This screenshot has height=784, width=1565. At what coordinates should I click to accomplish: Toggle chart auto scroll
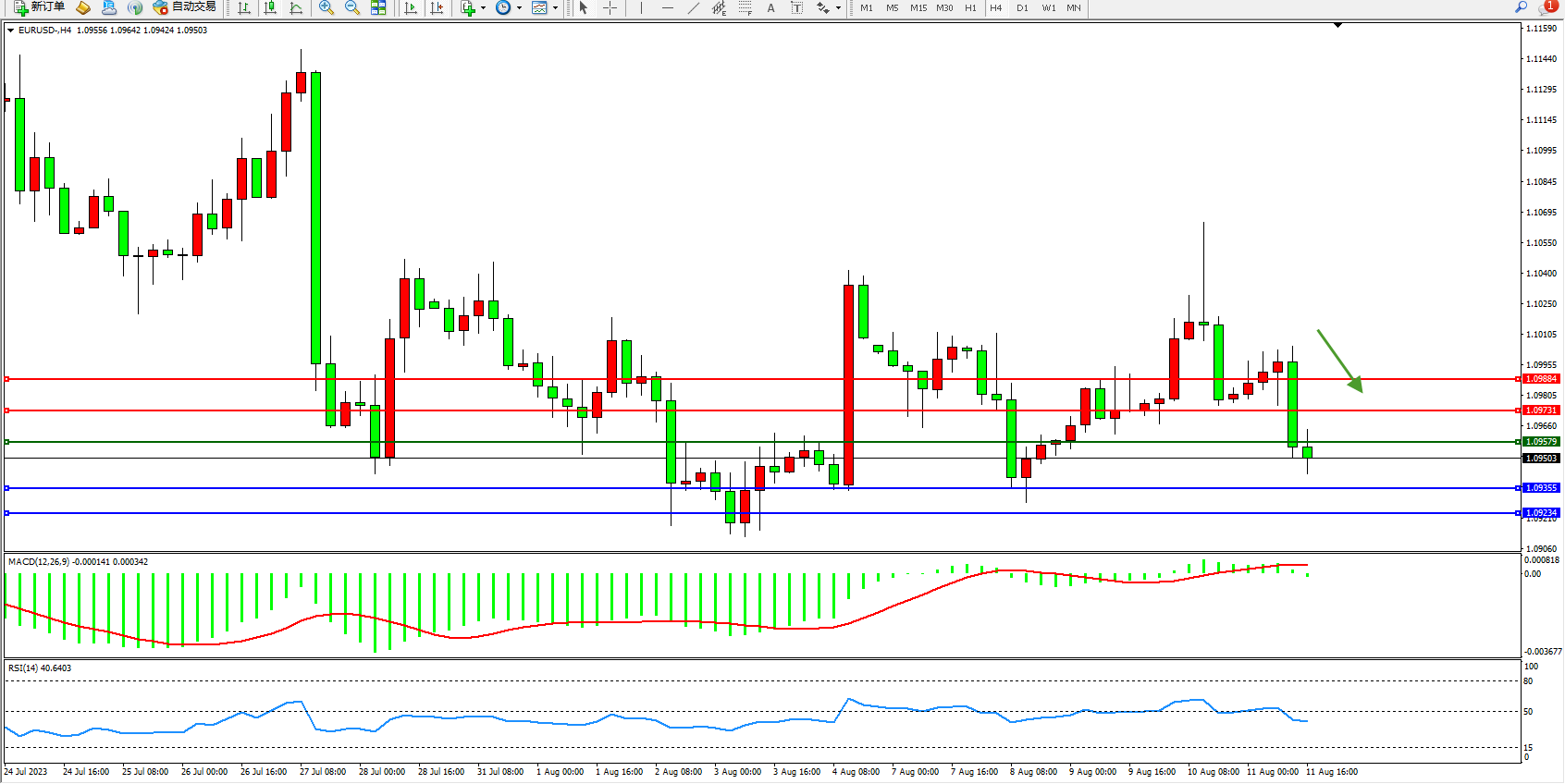(x=411, y=8)
